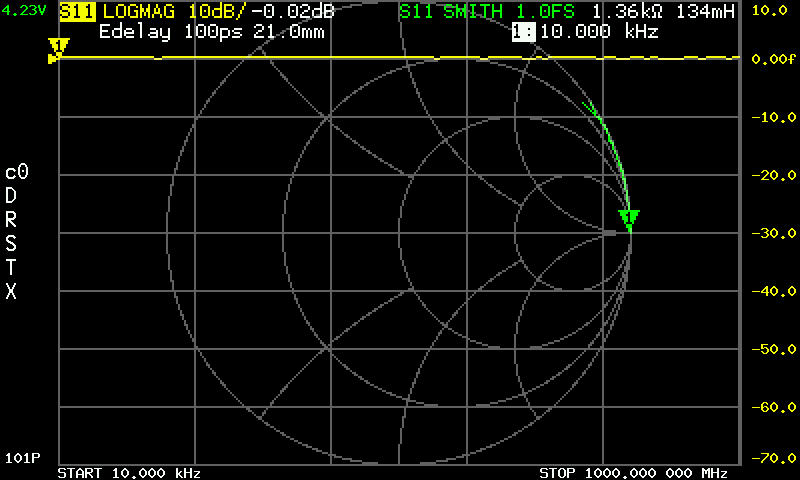This screenshot has height=480, width=800.
Task: Tap the 10.000 kHz marker frequency
Action: click(599, 32)
